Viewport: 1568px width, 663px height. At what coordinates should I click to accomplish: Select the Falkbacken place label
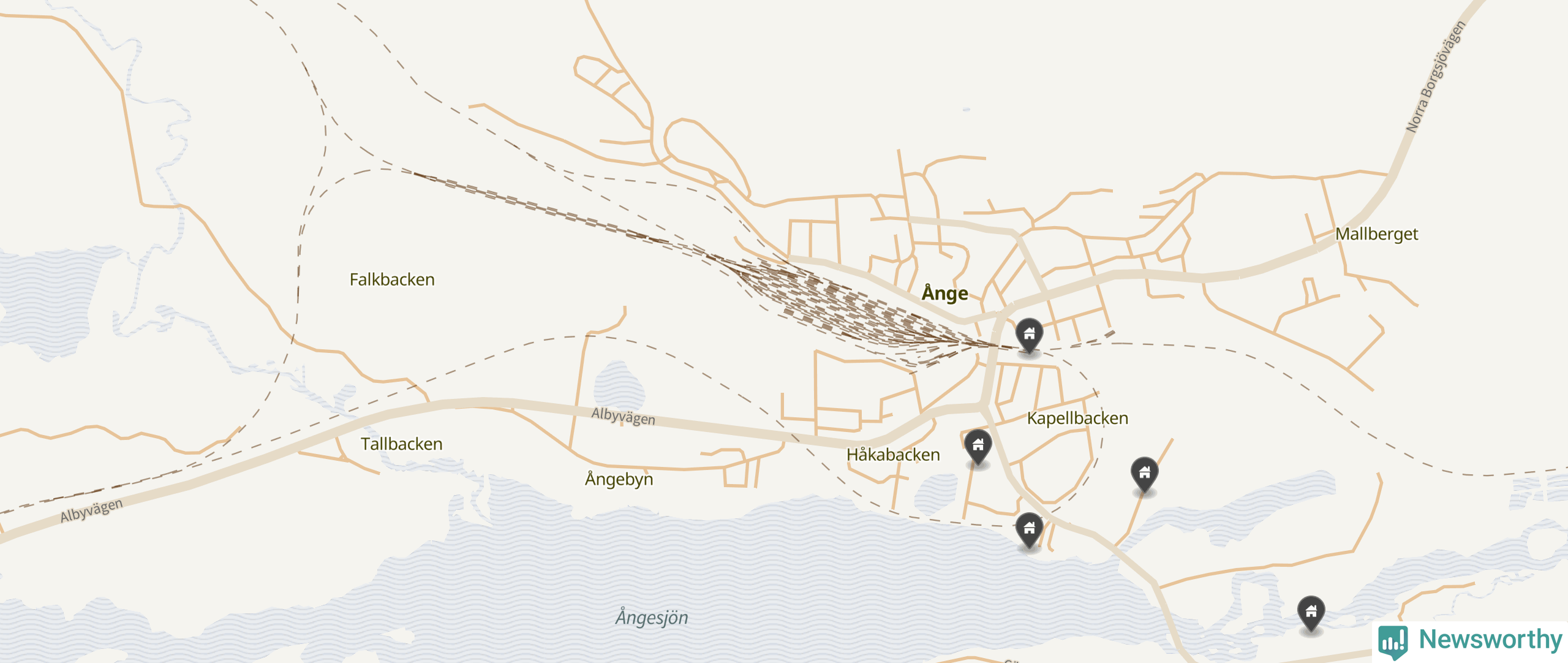point(392,279)
